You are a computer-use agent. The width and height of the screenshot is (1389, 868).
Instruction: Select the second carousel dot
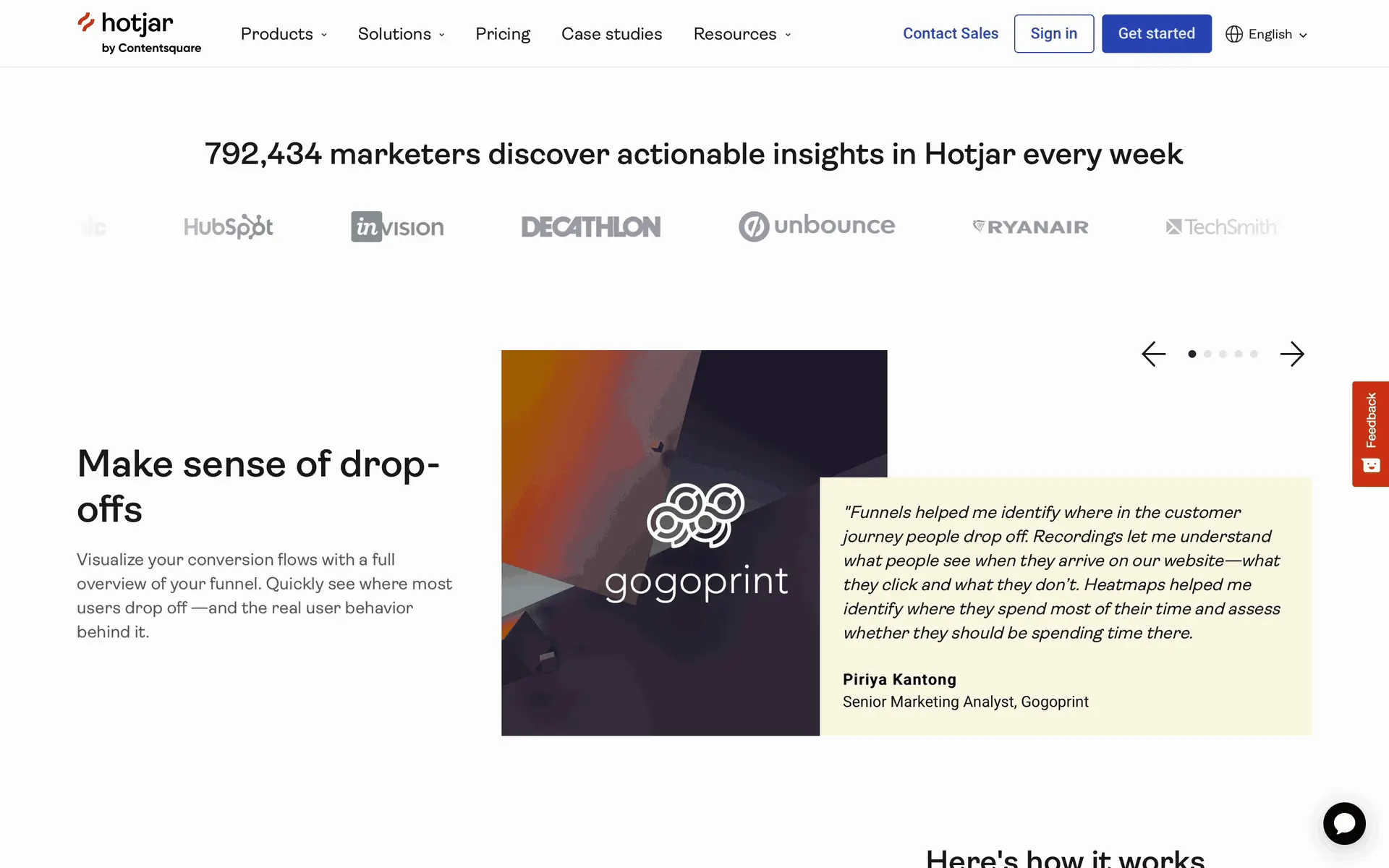pyautogui.click(x=1207, y=354)
